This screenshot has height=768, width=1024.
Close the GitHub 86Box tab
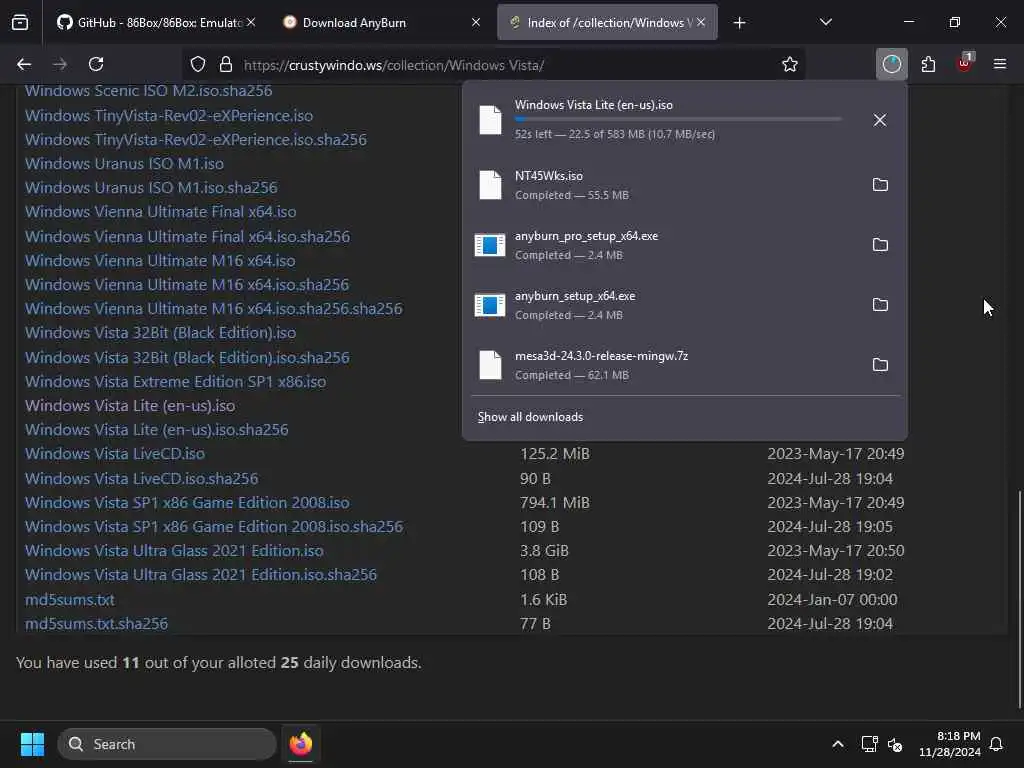click(x=251, y=22)
